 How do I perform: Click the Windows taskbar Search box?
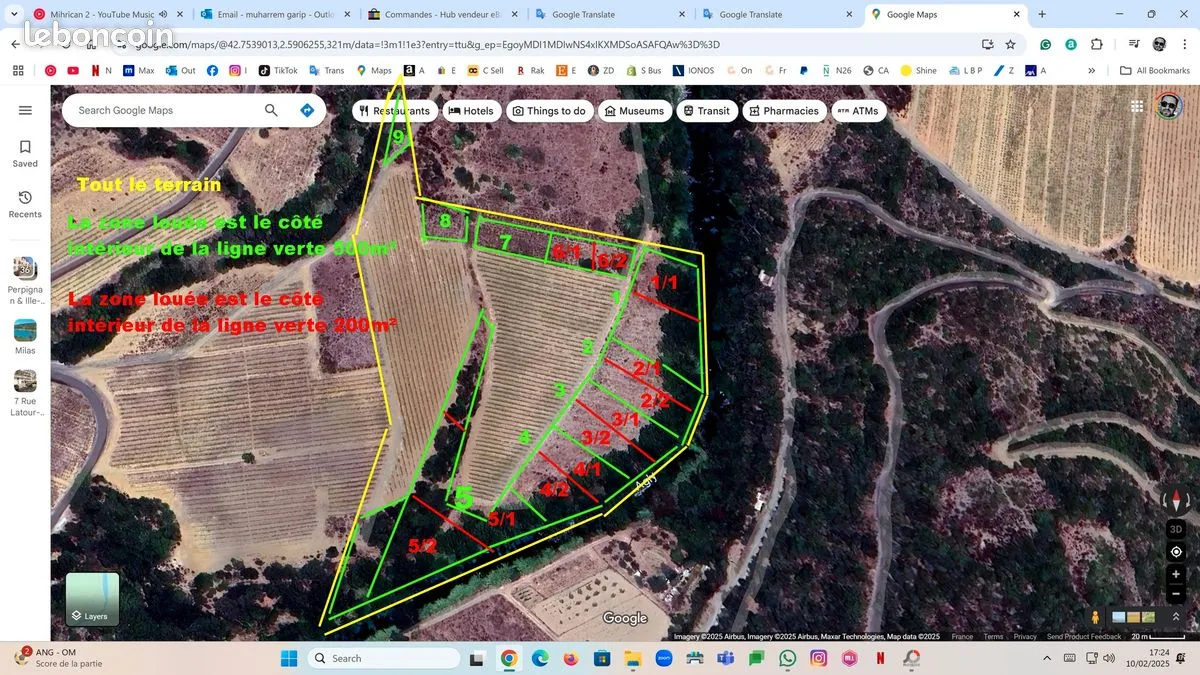384,658
